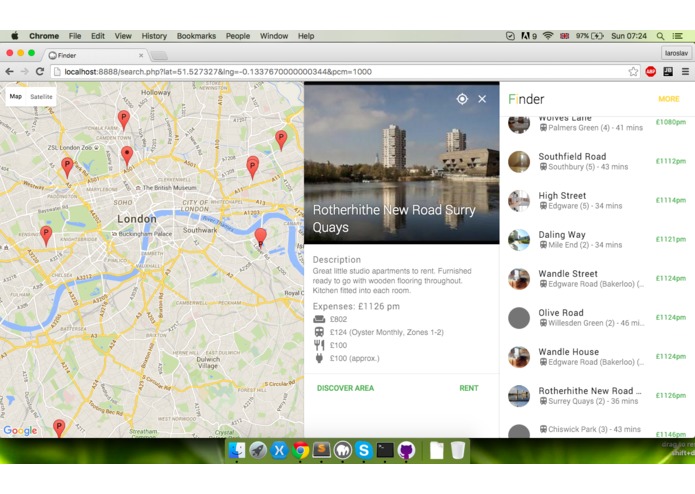This screenshot has width=695, height=494.
Task: Click the Rotherhithe New Road header photo
Action: (402, 163)
